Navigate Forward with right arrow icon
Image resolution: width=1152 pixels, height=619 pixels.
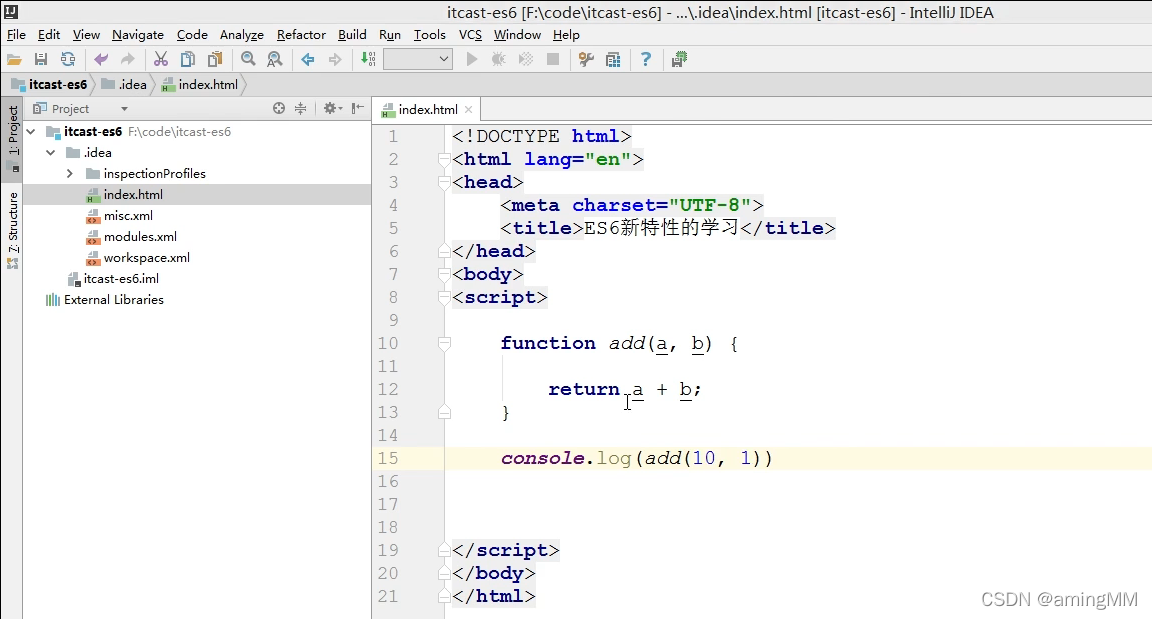tap(335, 59)
